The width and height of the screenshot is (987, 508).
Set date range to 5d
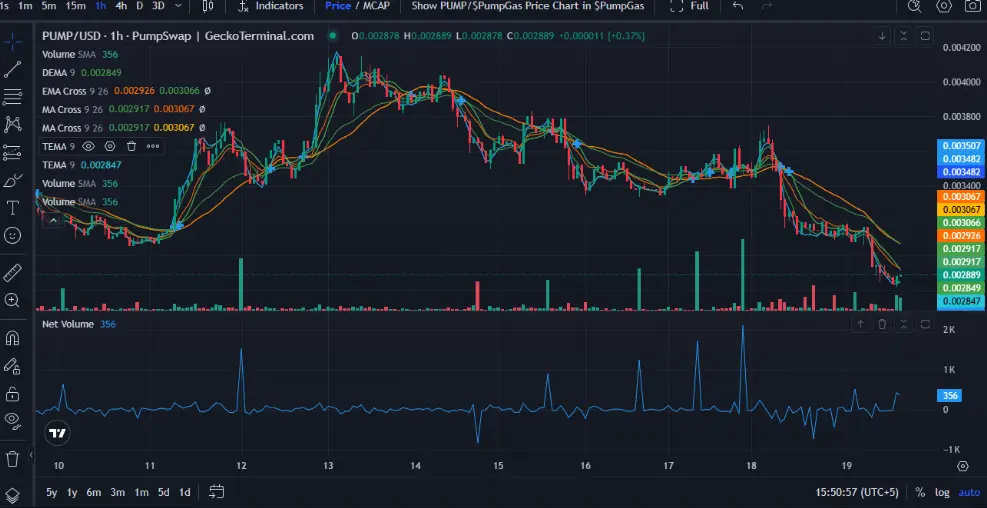click(x=164, y=492)
